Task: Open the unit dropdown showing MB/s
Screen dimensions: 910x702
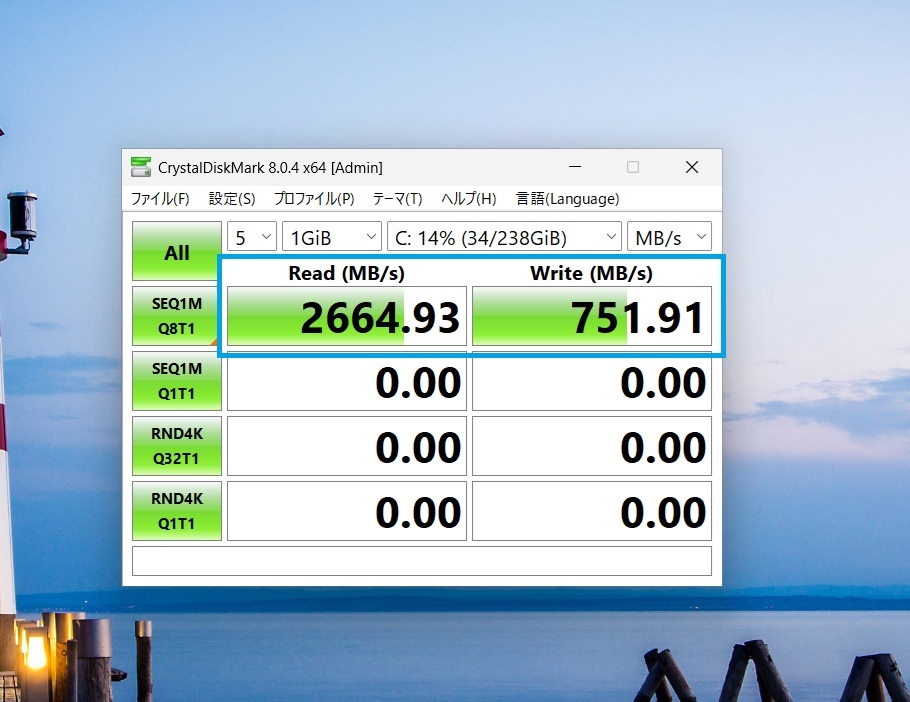Action: click(669, 237)
